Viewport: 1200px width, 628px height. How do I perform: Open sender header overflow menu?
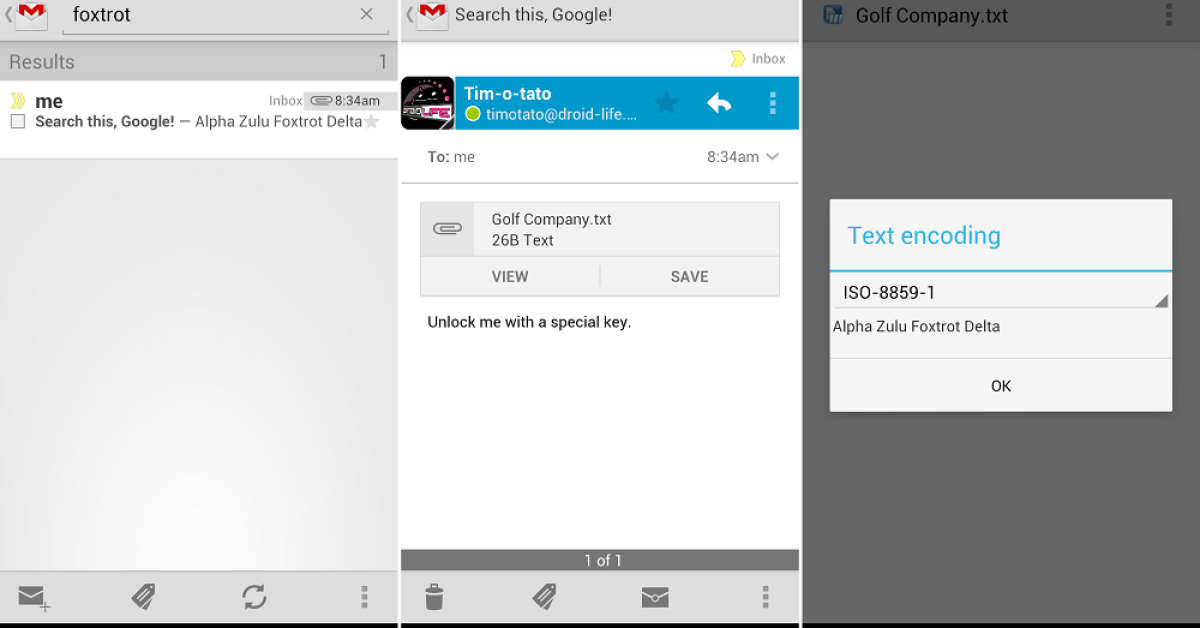[772, 103]
